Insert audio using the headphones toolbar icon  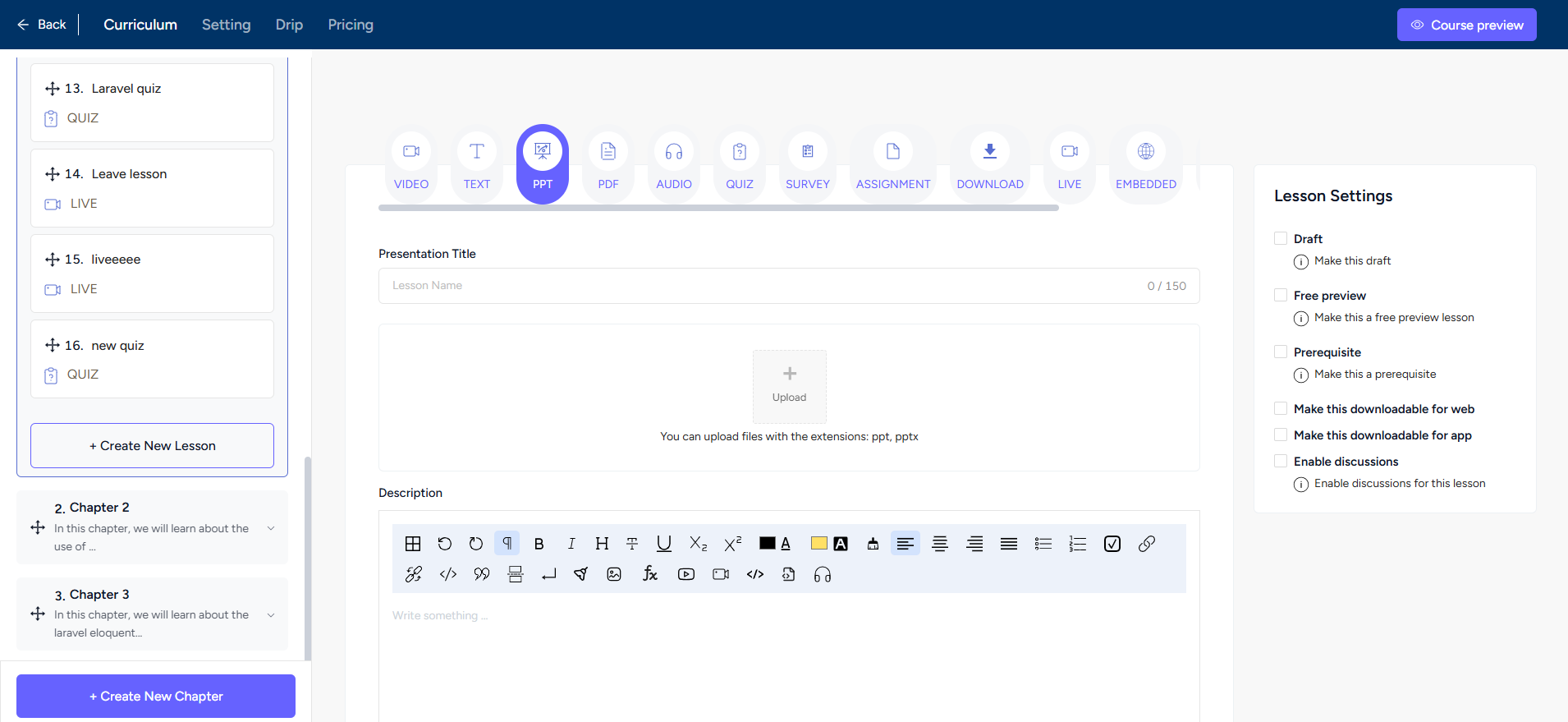(823, 574)
